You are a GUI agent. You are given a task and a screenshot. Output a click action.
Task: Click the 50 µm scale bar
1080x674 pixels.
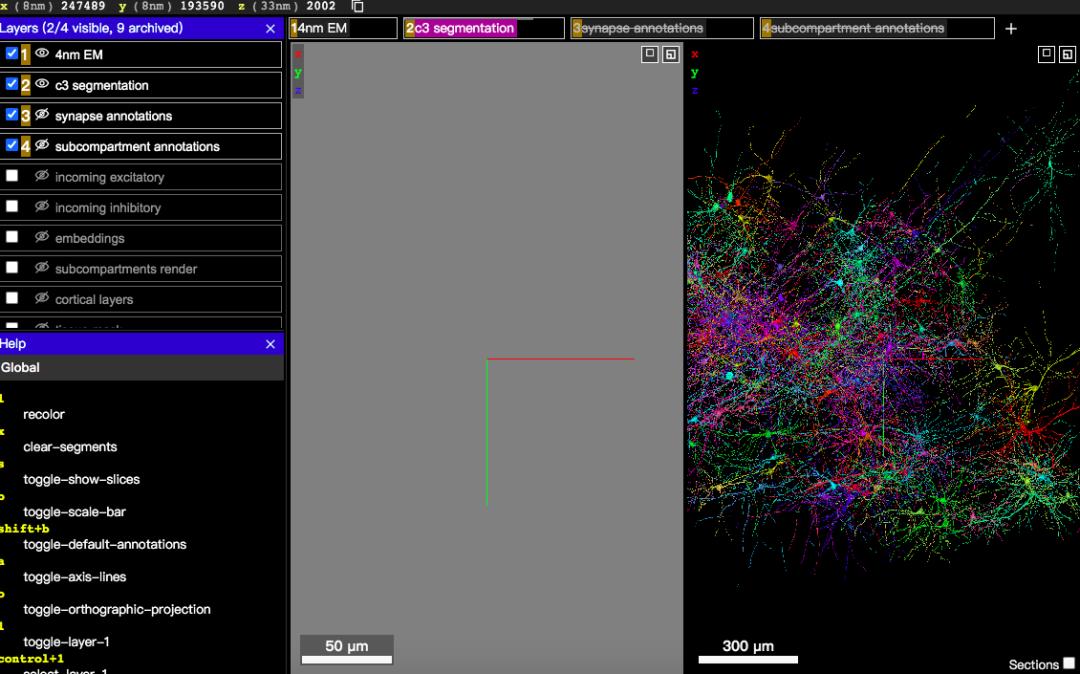346,650
